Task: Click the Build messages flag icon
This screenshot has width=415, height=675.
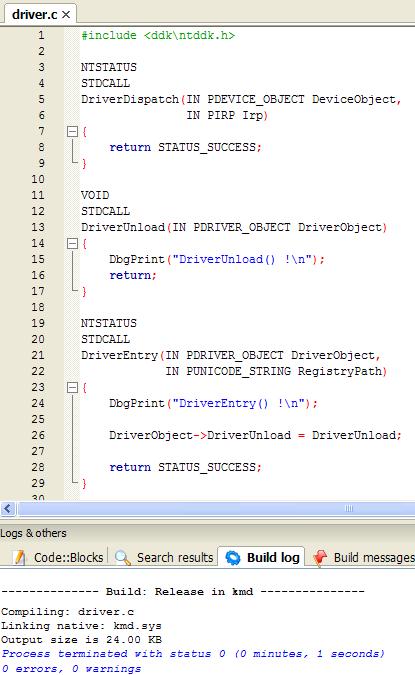Action: [320, 557]
